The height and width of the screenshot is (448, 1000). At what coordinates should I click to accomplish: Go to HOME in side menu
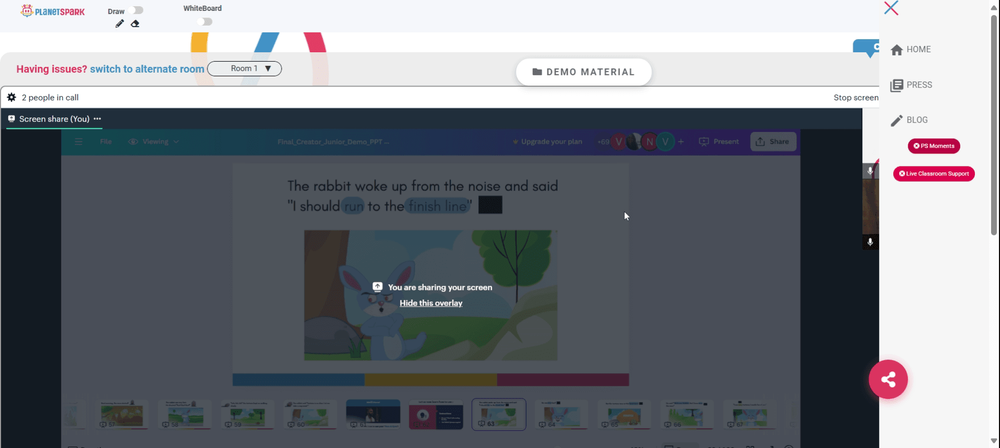point(910,49)
